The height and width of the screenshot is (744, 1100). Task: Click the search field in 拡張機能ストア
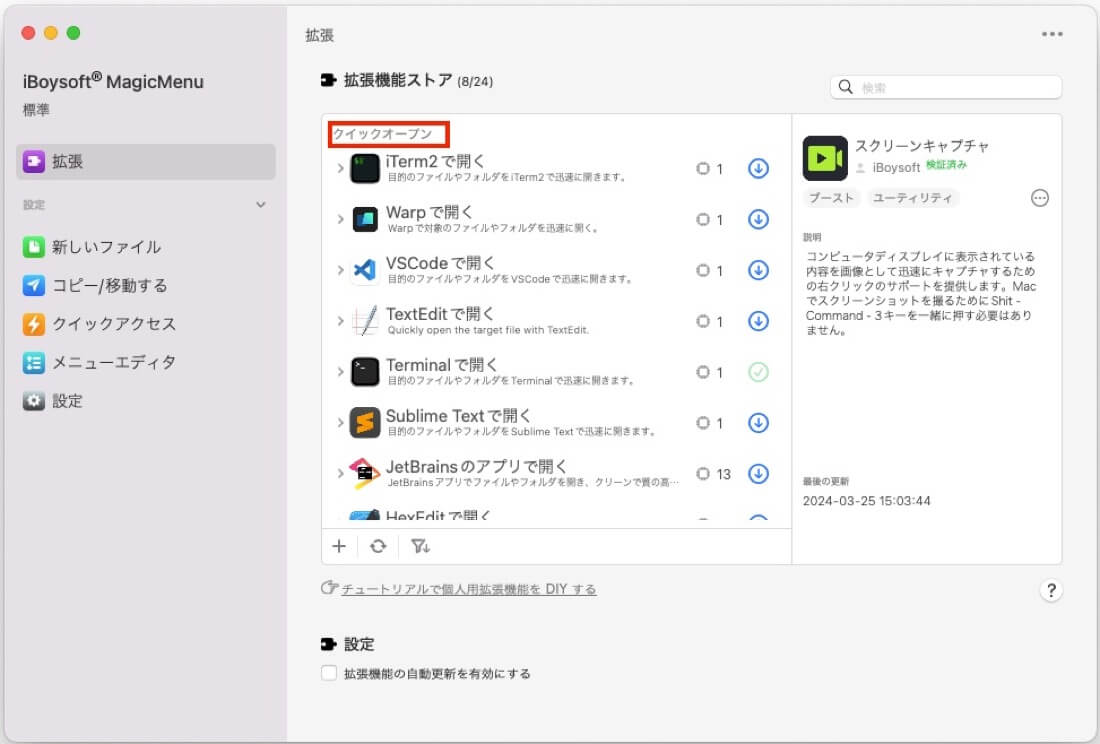[x=946, y=87]
